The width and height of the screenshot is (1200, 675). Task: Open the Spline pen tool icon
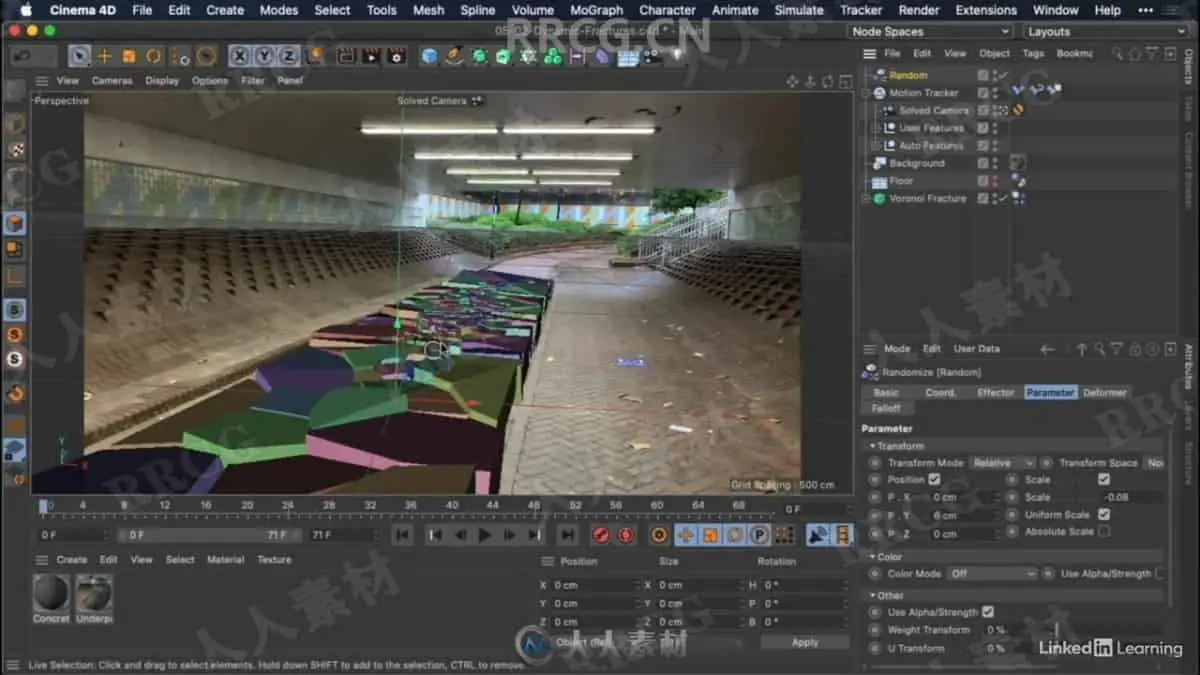(x=454, y=56)
